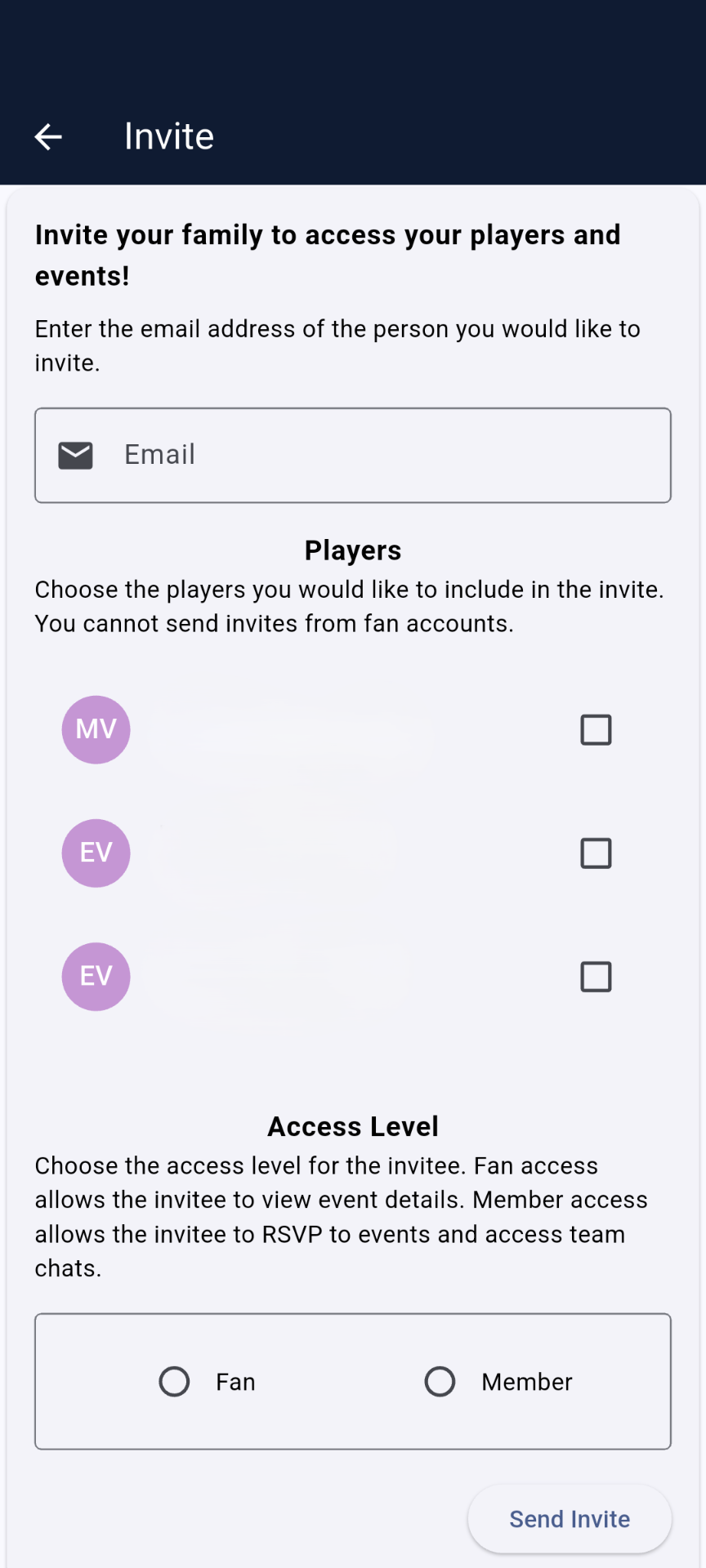The height and width of the screenshot is (1568, 706).
Task: Click the 'Choose the access level' description
Action: (x=341, y=1216)
